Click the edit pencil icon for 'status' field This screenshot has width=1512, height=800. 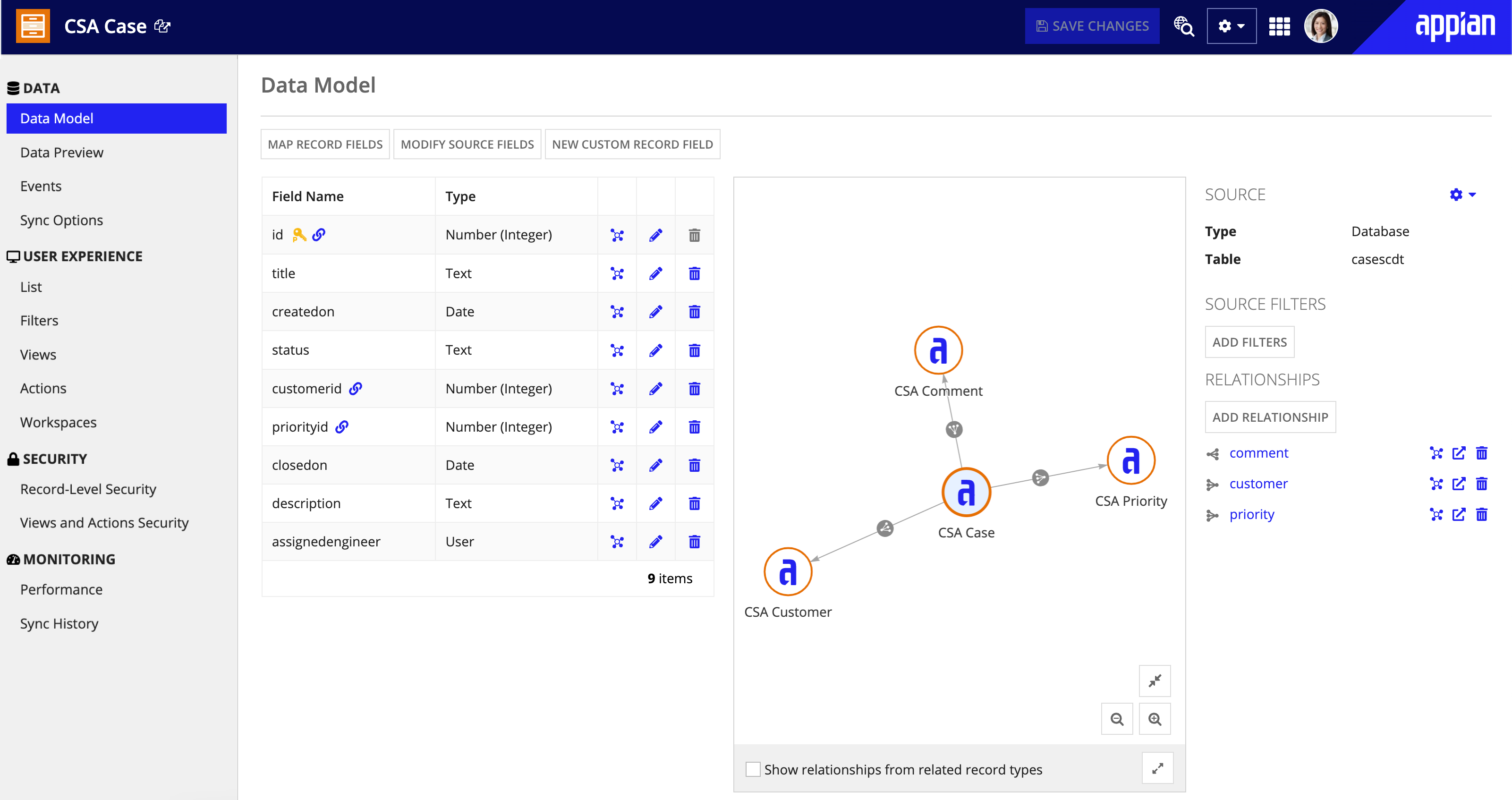pos(655,350)
